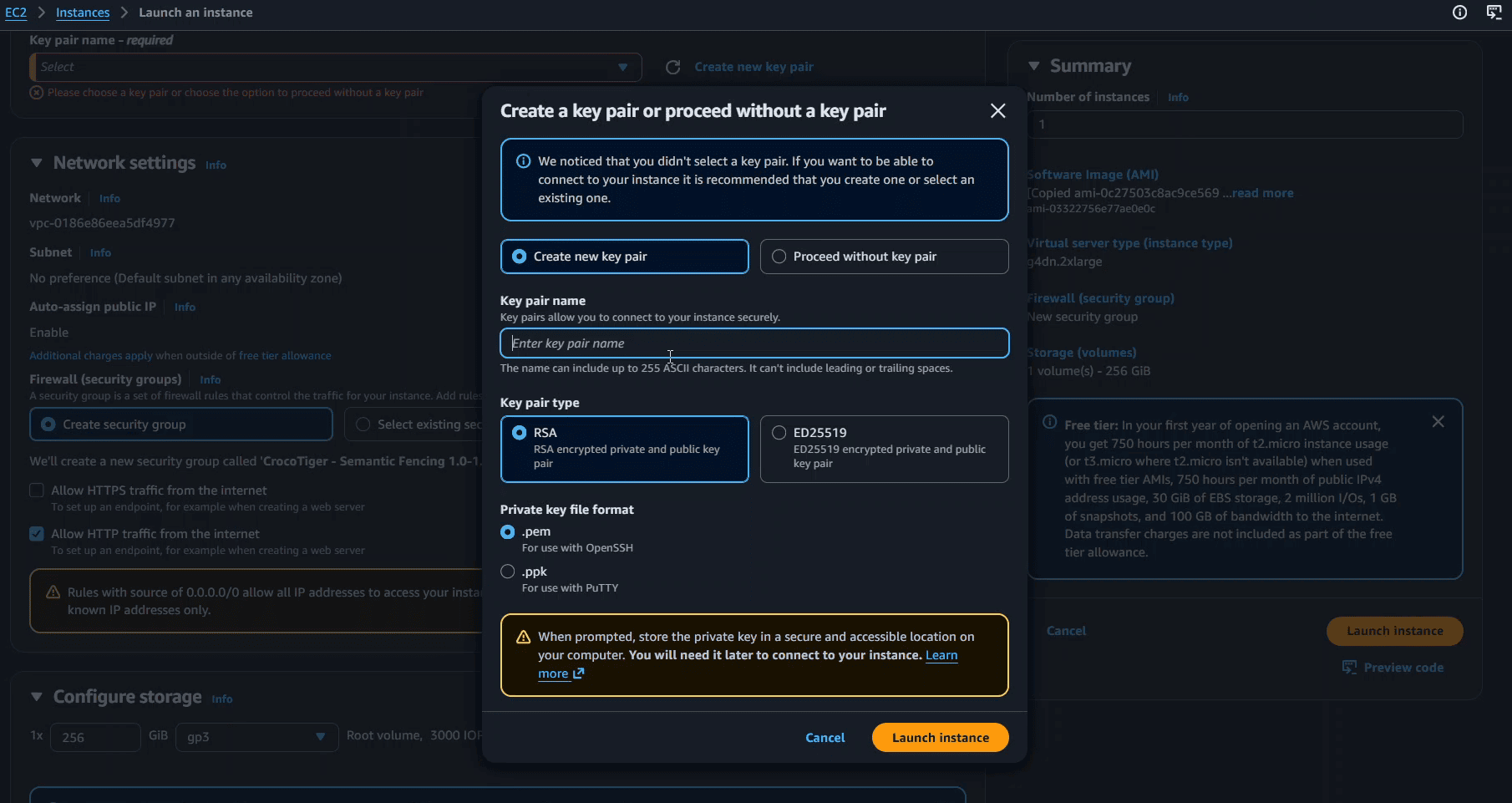This screenshot has height=803, width=1512.
Task: Select the ED25519 key pair type
Action: click(779, 433)
